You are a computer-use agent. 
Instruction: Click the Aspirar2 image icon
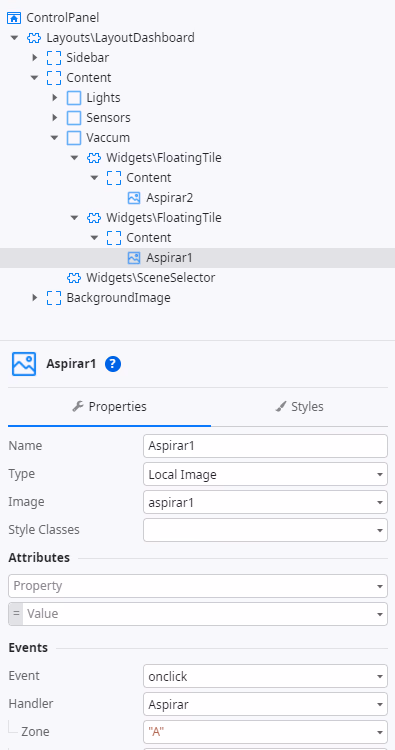click(x=134, y=198)
